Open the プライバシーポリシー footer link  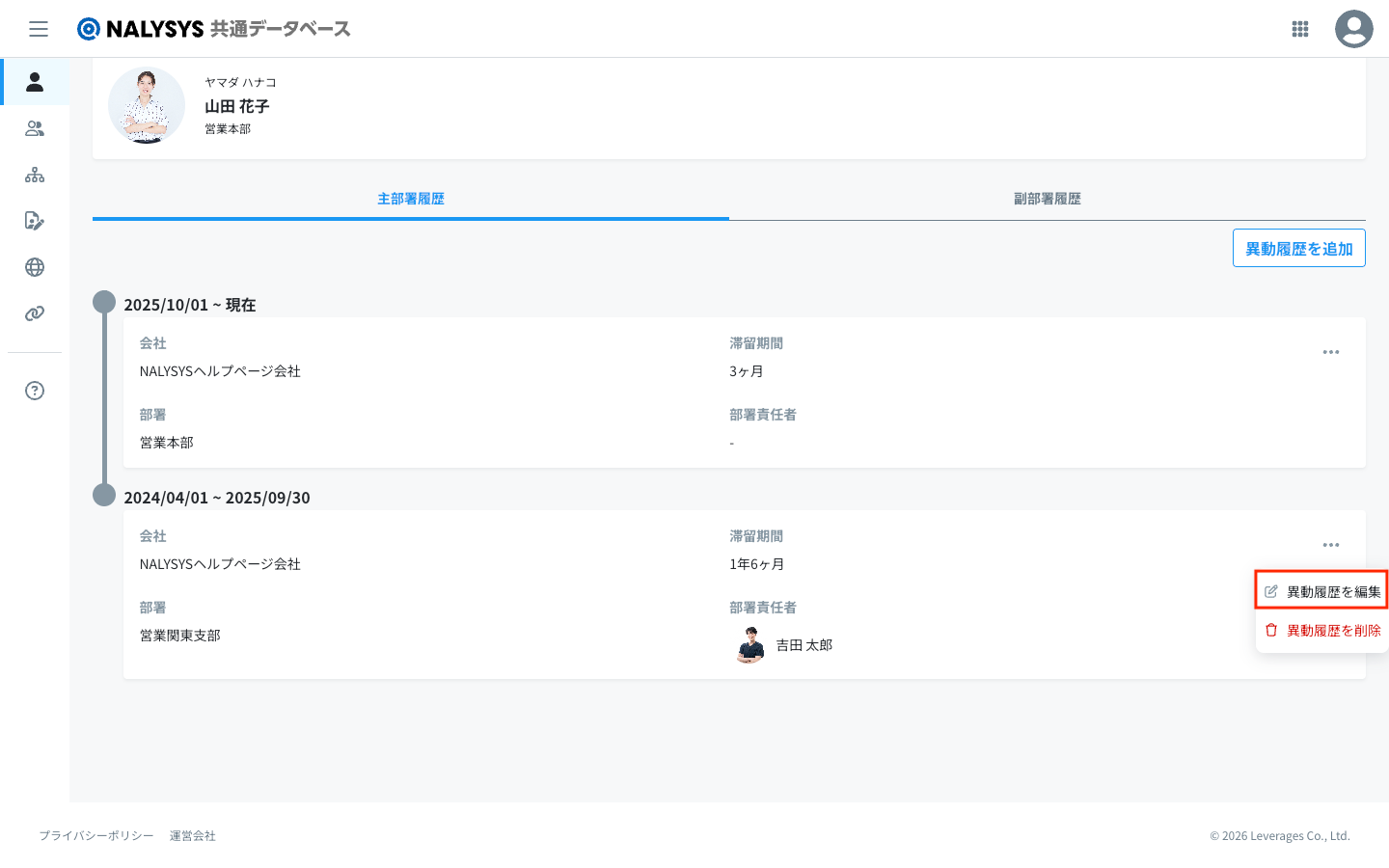coord(96,836)
